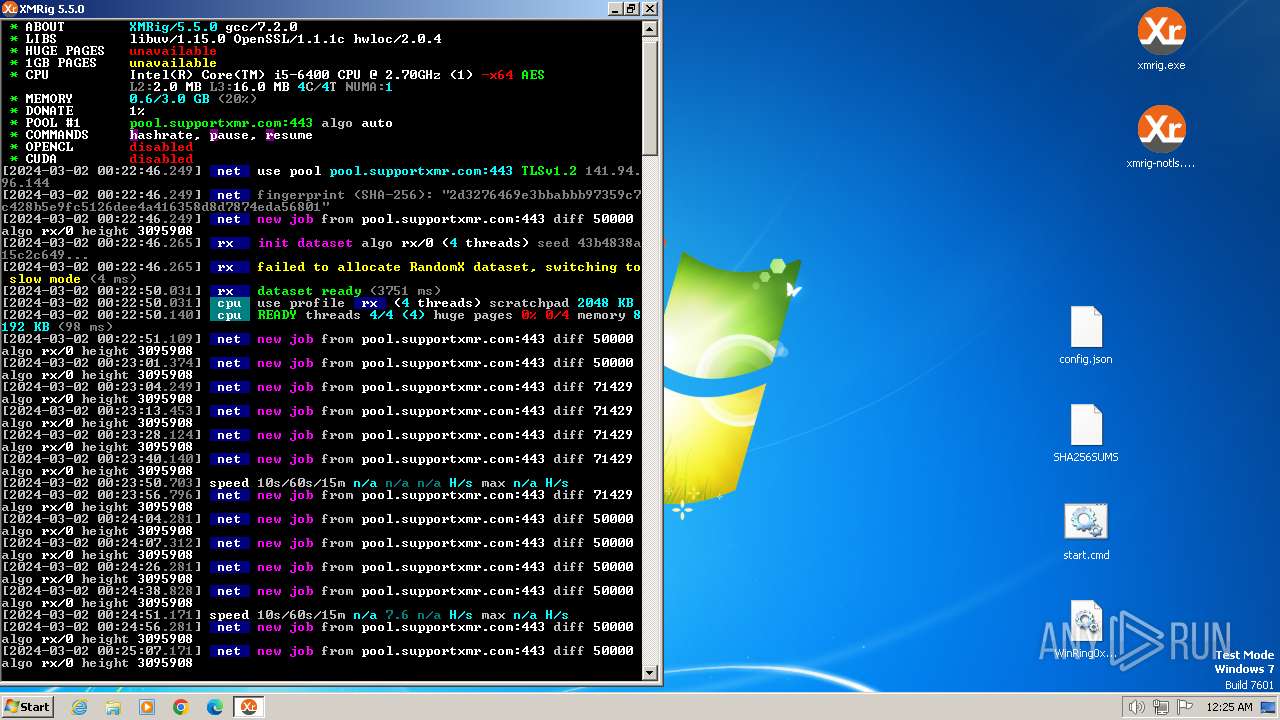Click the 'ABOUT XMRig/5.5.0 gcc/7.2.0' line
The image size is (1280, 720).
click(x=153, y=27)
